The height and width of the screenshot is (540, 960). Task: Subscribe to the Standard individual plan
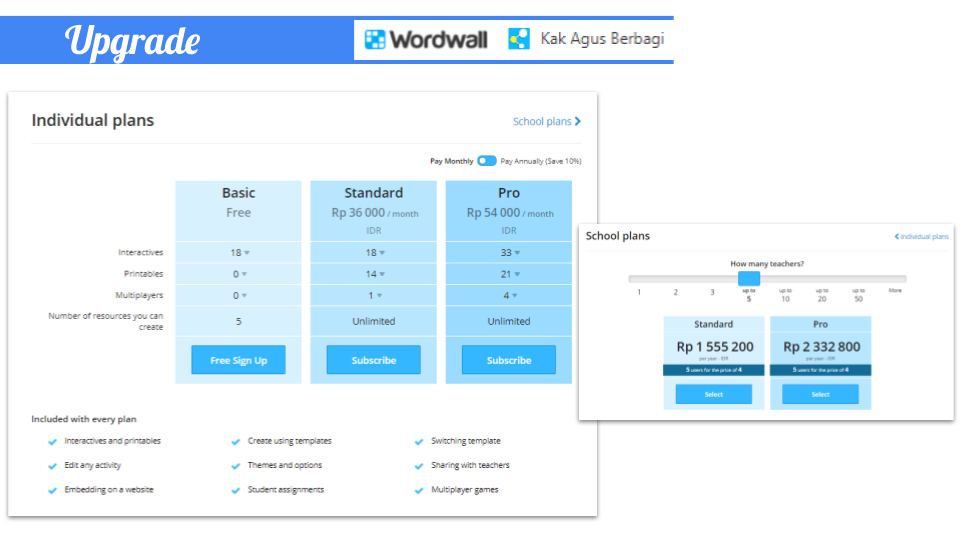(x=373, y=360)
